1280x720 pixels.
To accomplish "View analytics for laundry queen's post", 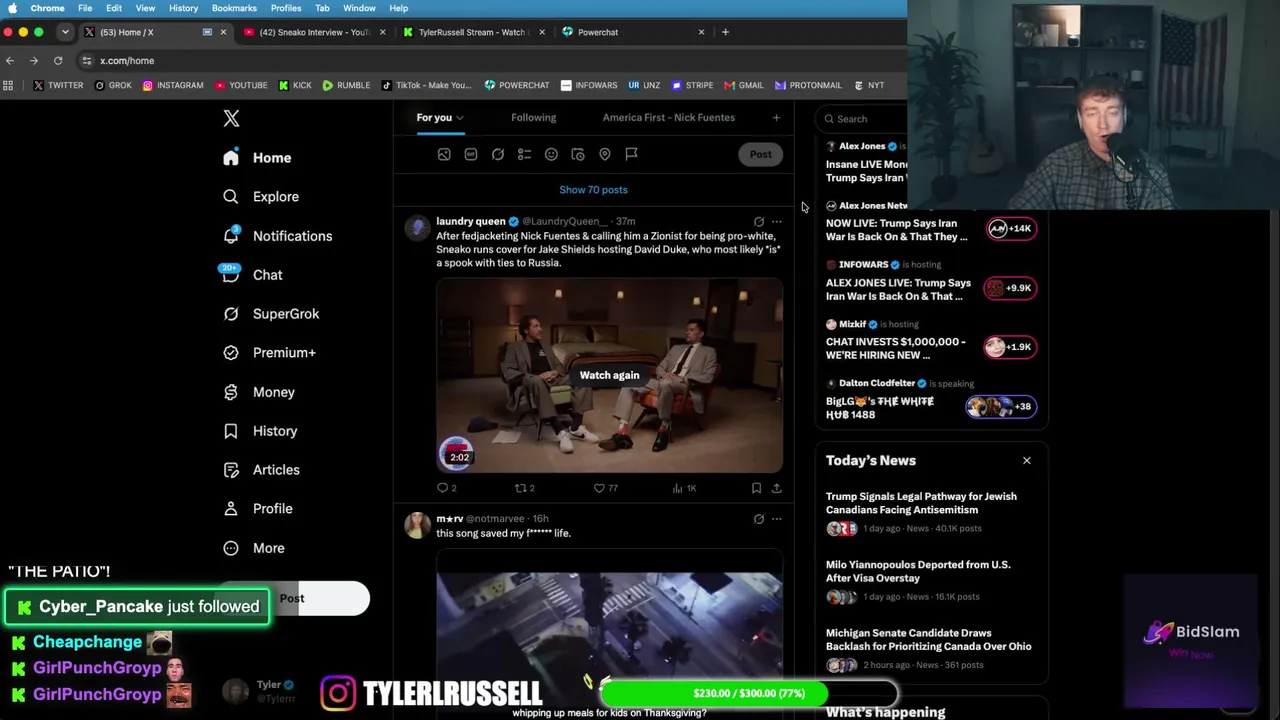I will tap(684, 488).
